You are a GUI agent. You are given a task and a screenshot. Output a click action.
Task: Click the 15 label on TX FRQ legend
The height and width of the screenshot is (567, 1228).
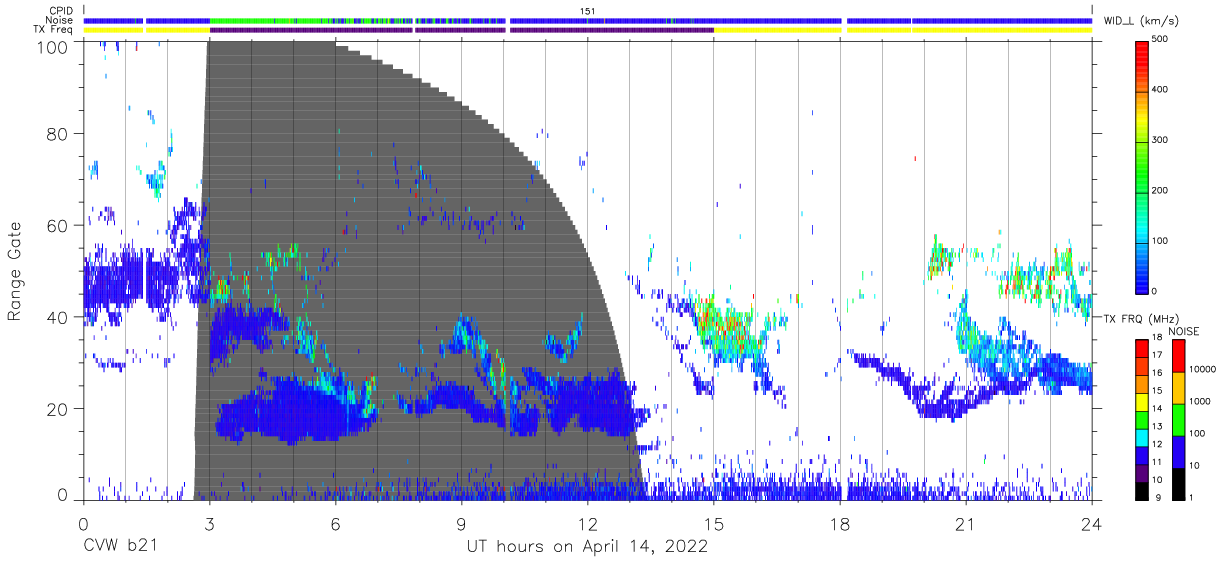[x=1157, y=391]
